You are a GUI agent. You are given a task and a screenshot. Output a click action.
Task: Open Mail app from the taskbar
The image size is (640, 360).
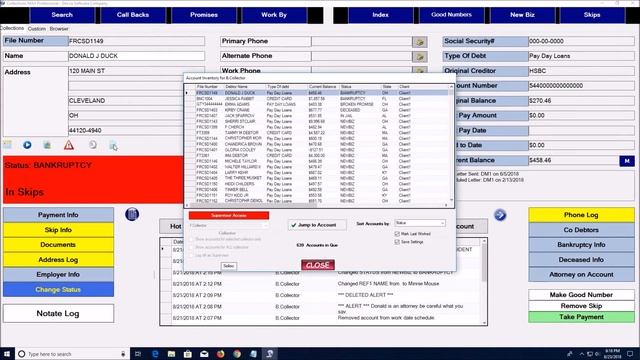(204, 354)
